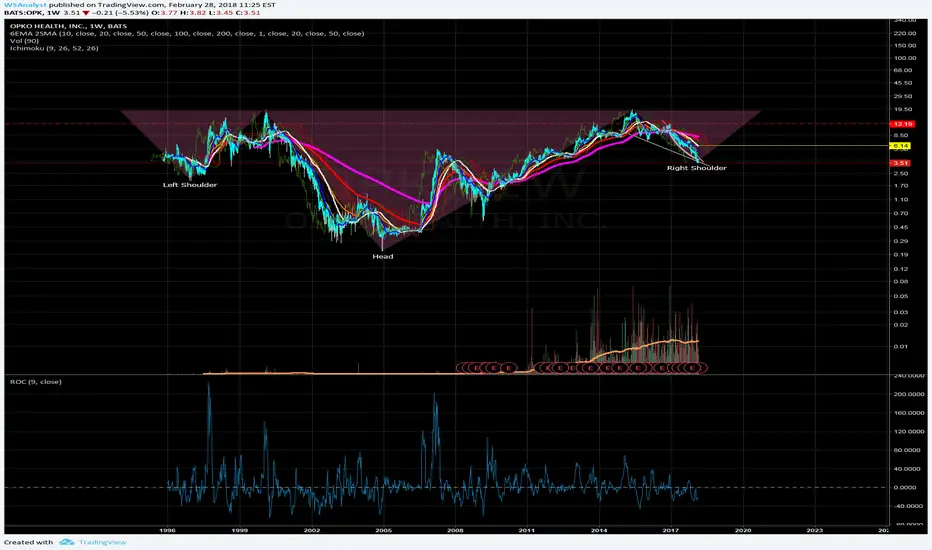Click the L:3.45 low value
The image size is (932, 550).
click(221, 12)
